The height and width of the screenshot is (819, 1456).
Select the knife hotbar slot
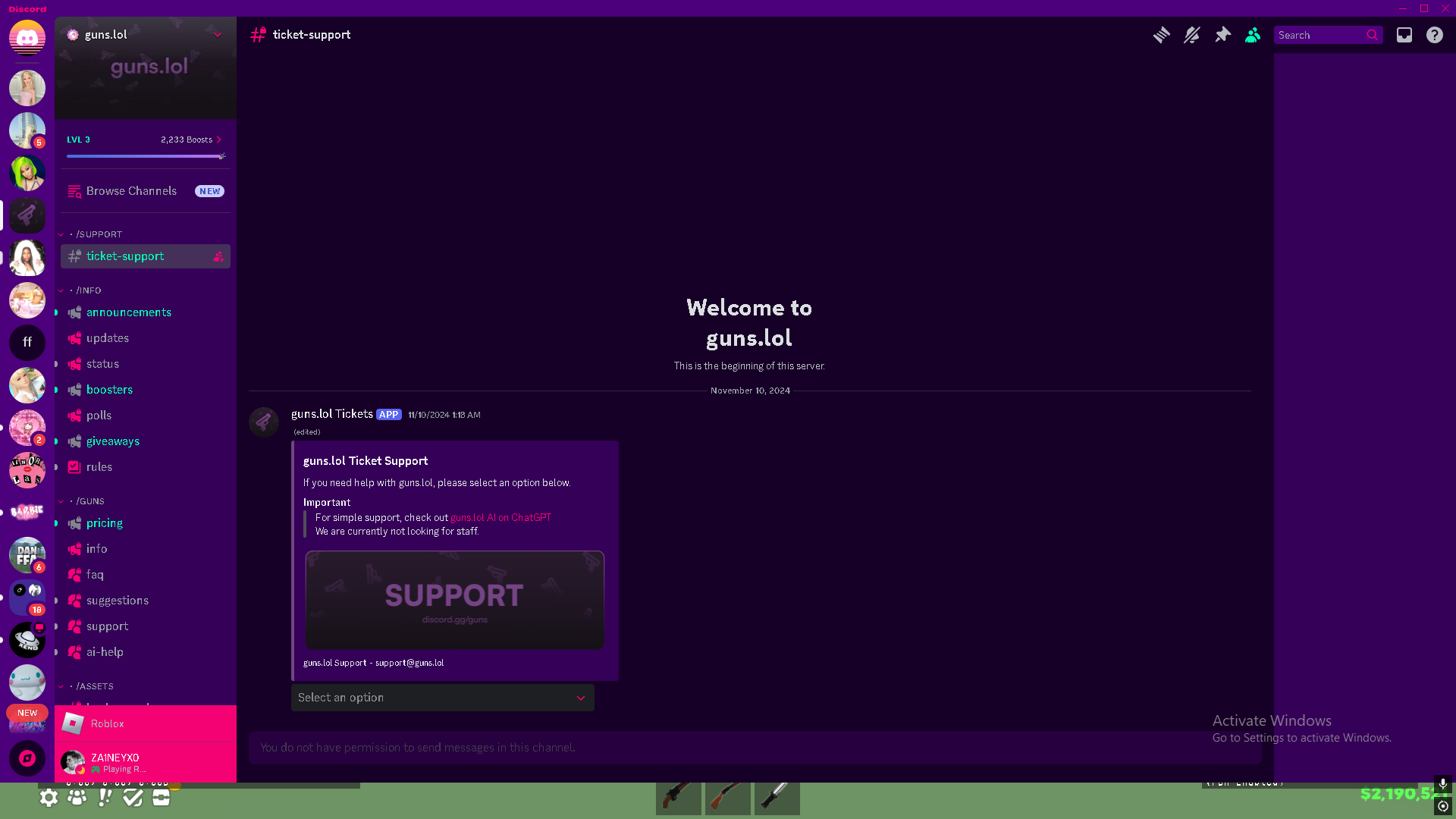tap(777, 799)
